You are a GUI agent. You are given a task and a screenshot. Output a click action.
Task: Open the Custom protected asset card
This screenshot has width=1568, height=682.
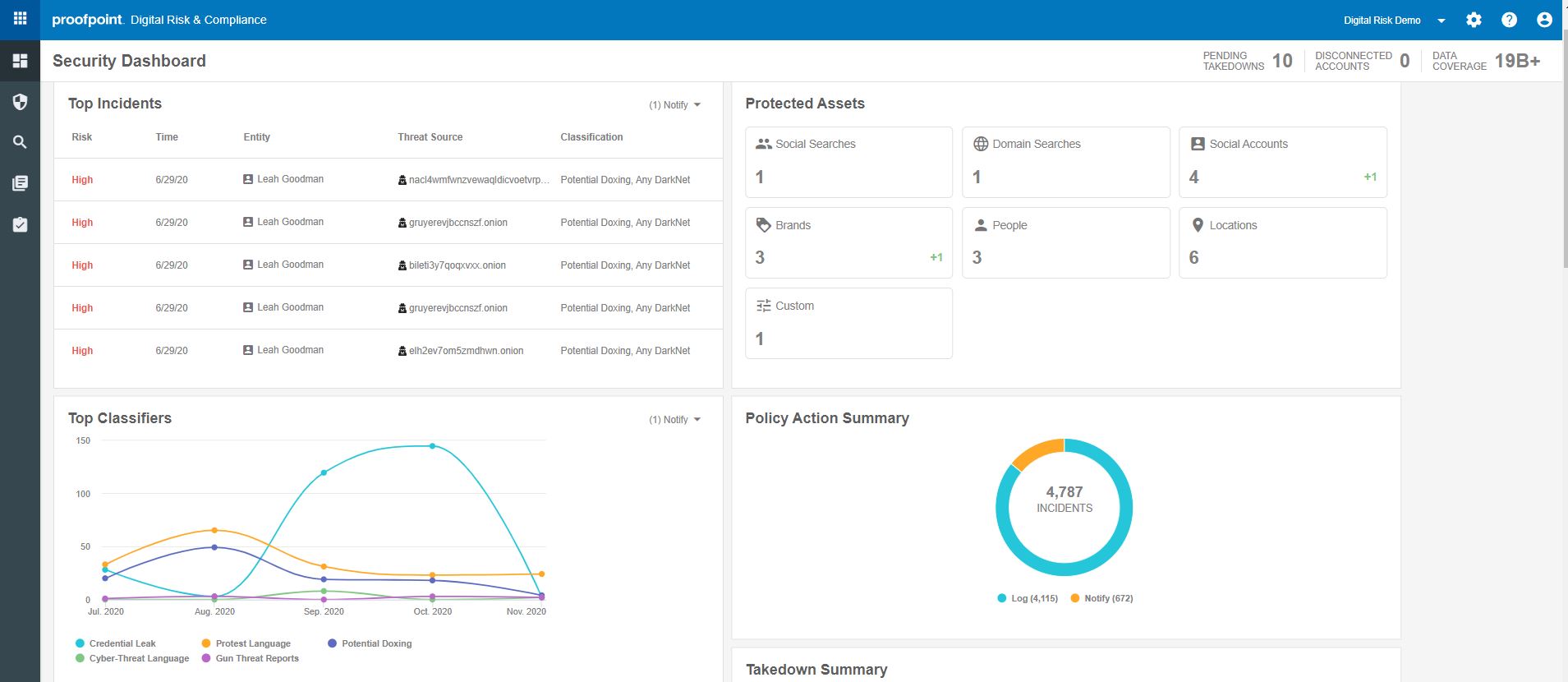pos(848,323)
